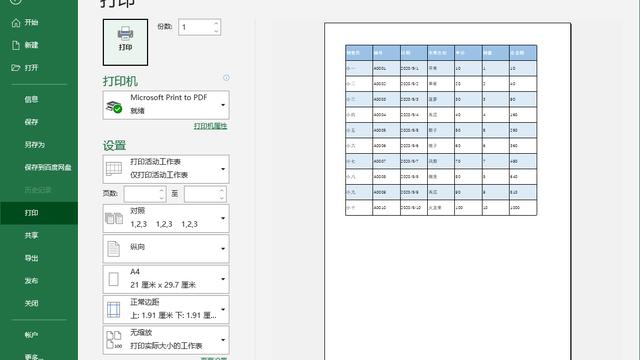Open the 纵向 orientation dropdown

[x=166, y=248]
